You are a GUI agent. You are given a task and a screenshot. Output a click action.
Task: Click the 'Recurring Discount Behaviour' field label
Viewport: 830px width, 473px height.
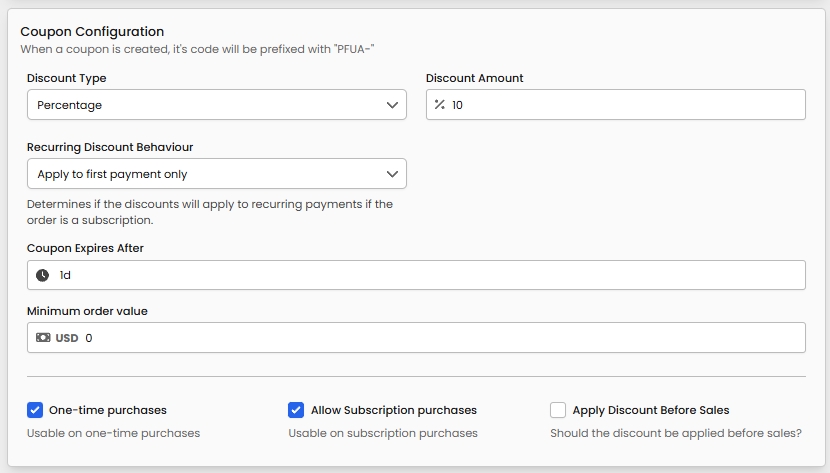110,147
